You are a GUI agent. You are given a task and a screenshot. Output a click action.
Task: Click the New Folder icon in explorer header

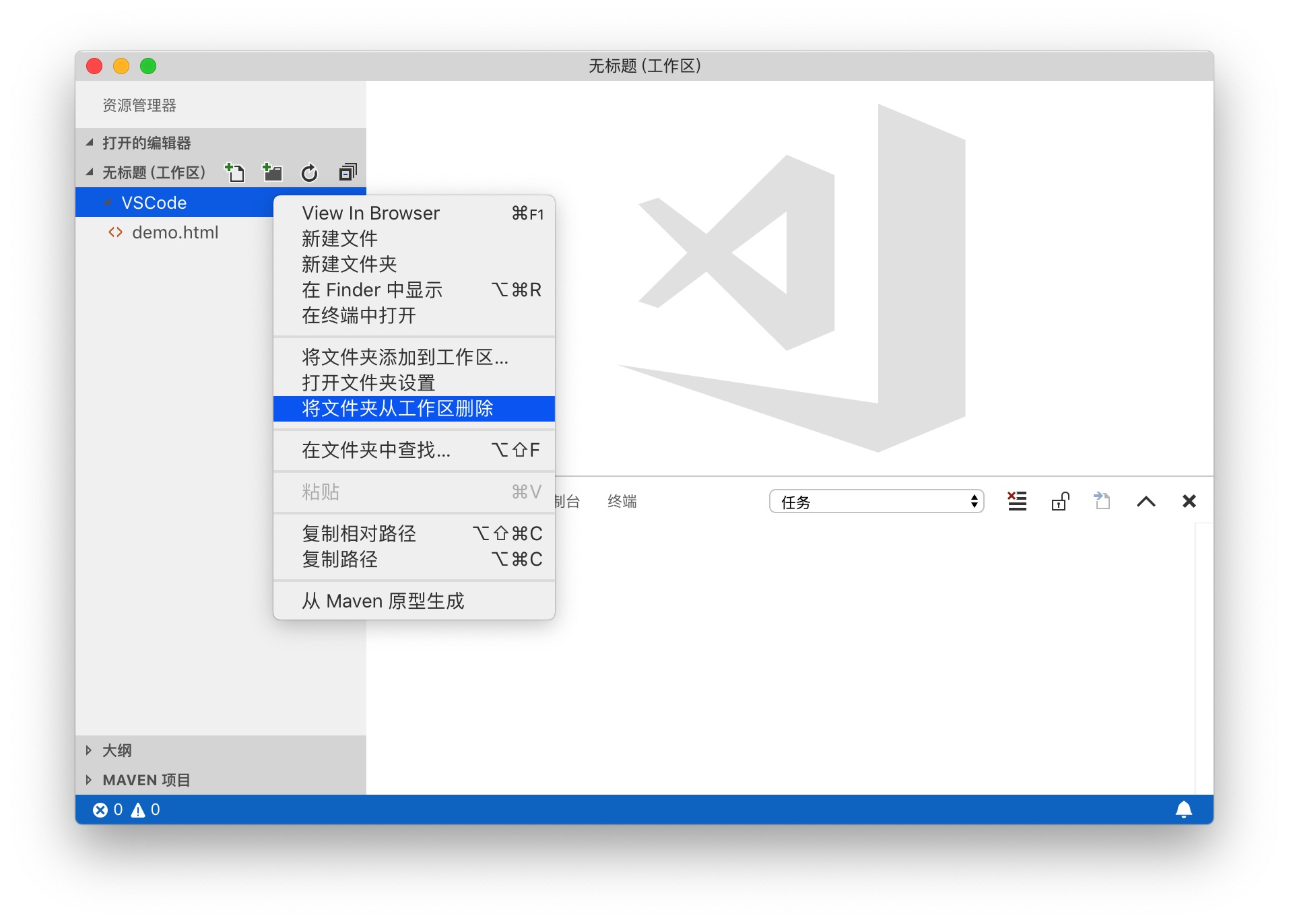(x=272, y=172)
